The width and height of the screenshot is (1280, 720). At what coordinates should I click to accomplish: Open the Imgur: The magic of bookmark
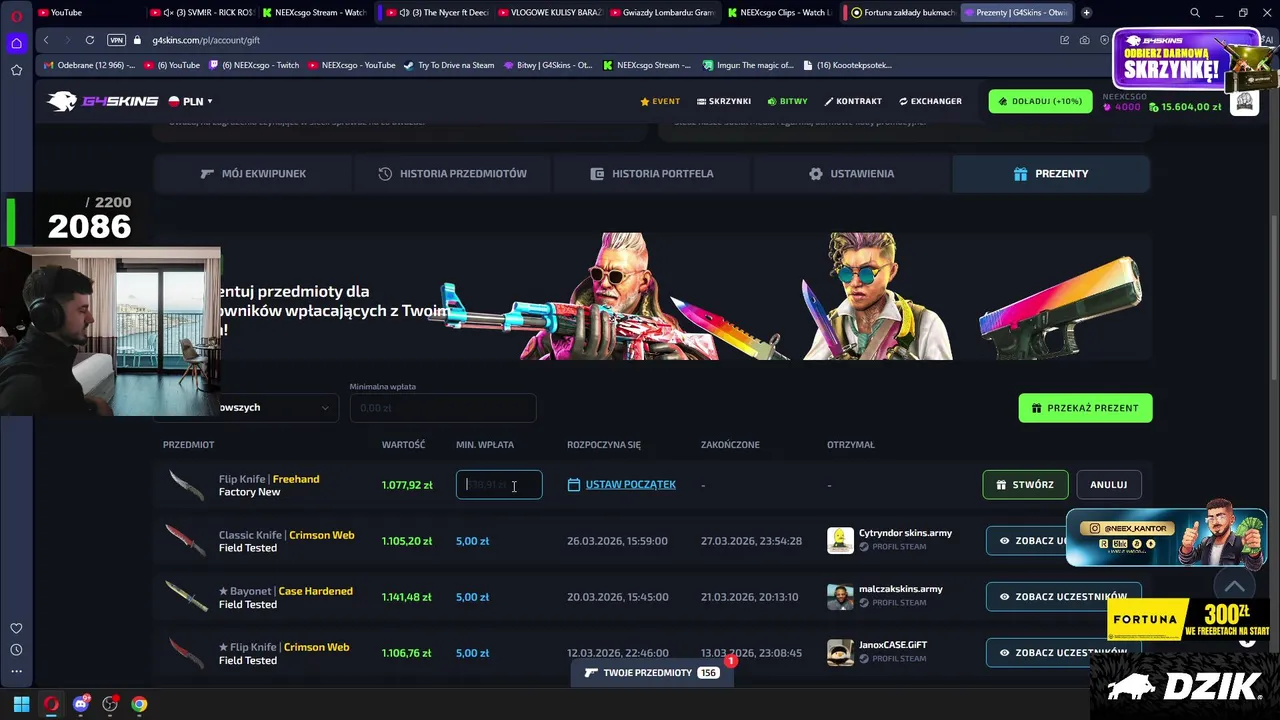click(x=747, y=65)
